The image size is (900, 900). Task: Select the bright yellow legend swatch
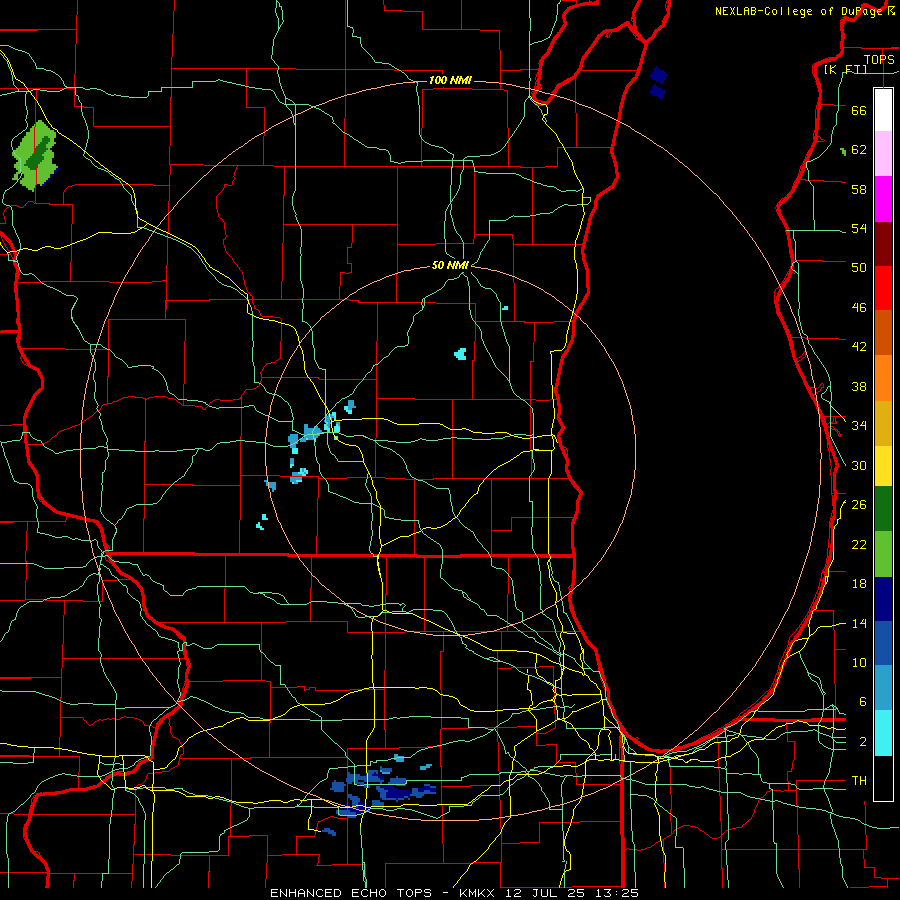[x=883, y=465]
